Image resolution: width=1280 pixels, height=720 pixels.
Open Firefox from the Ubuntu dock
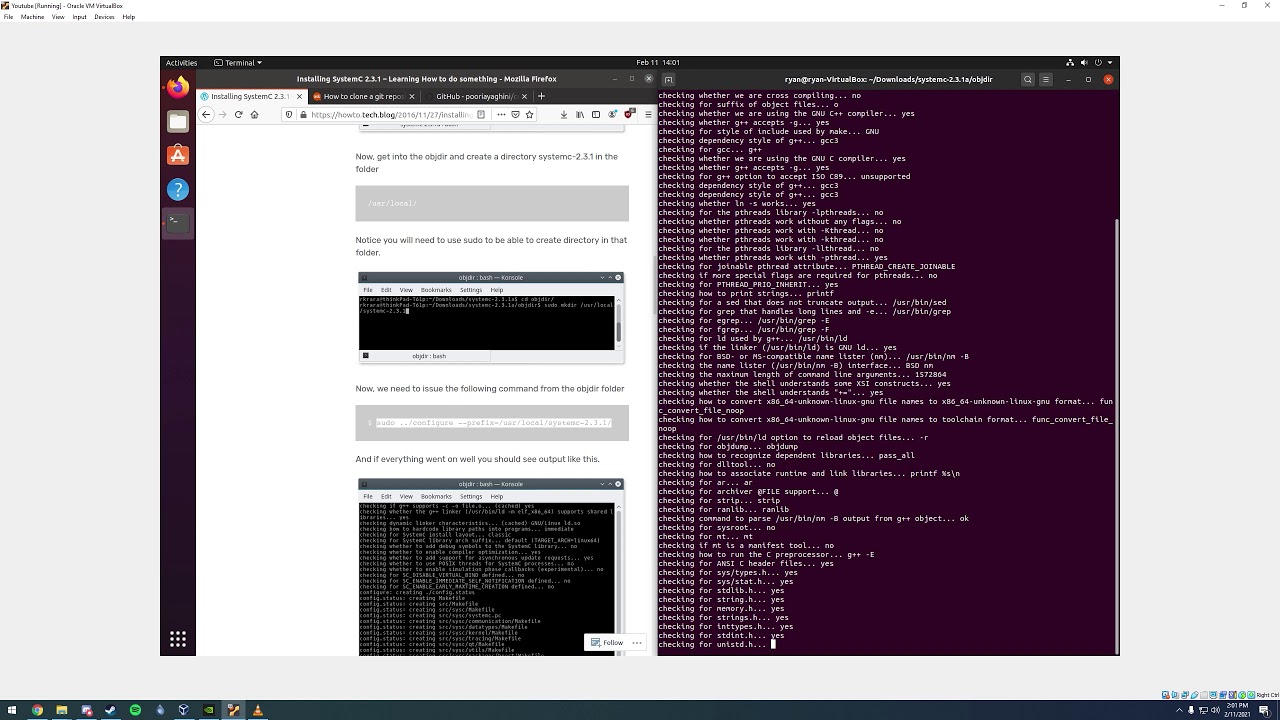pyautogui.click(x=178, y=88)
